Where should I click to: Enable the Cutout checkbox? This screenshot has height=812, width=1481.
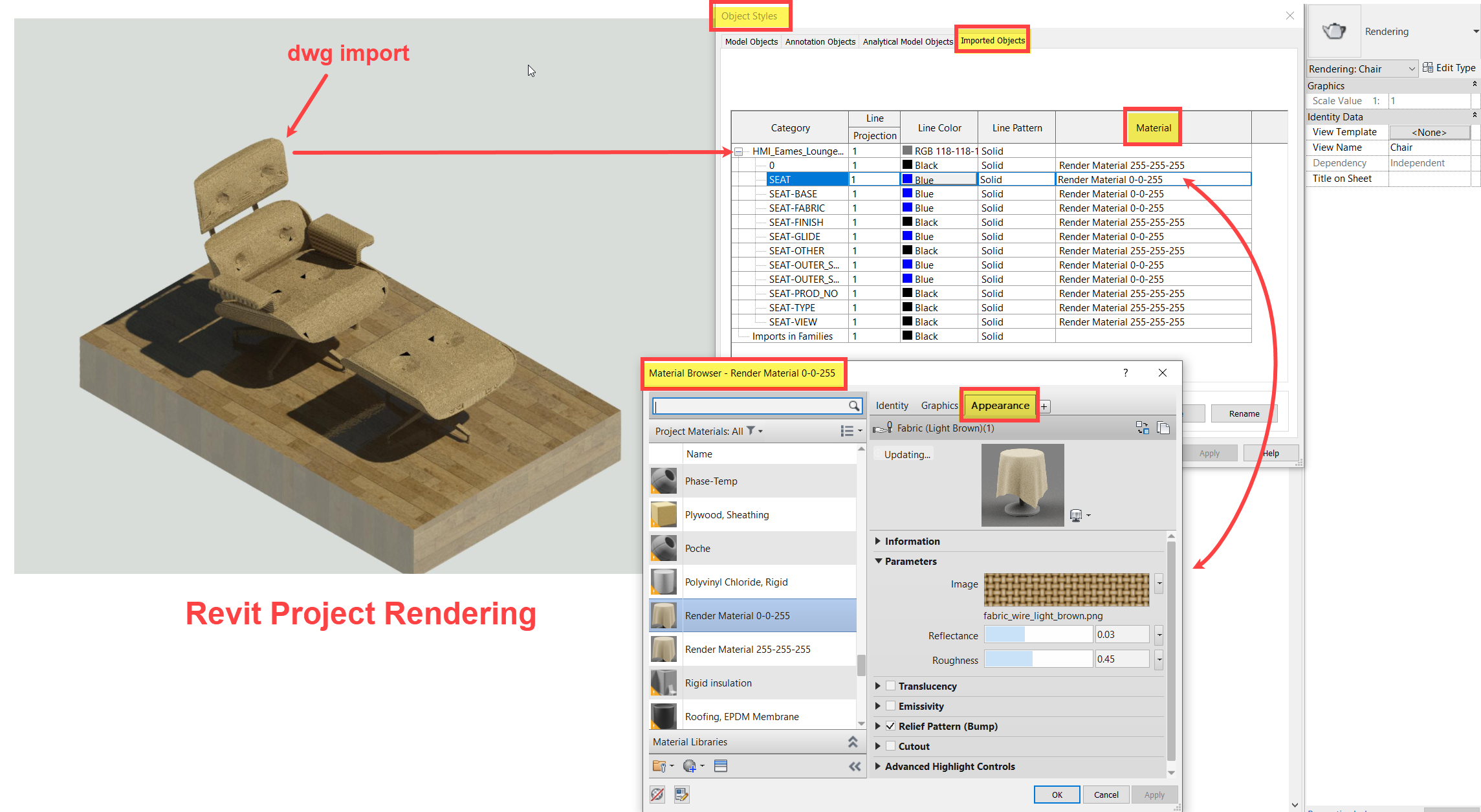[x=891, y=746]
